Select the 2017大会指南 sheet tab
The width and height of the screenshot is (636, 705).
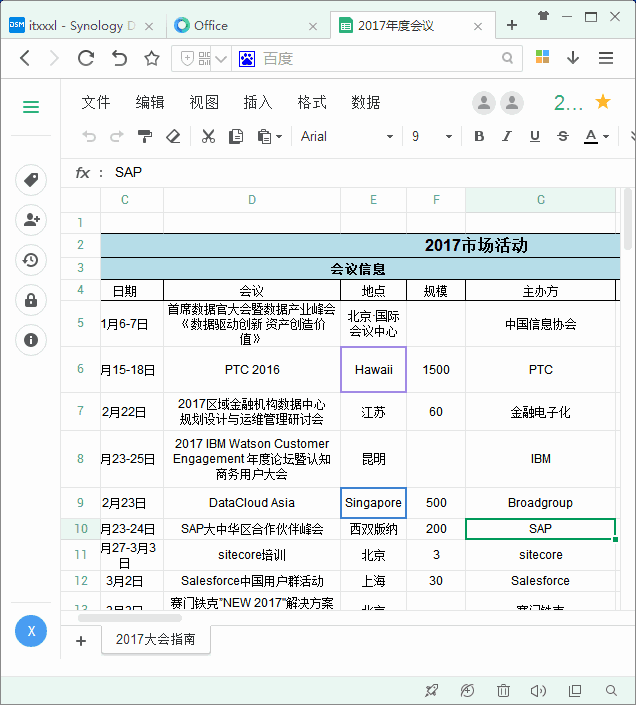click(x=156, y=639)
